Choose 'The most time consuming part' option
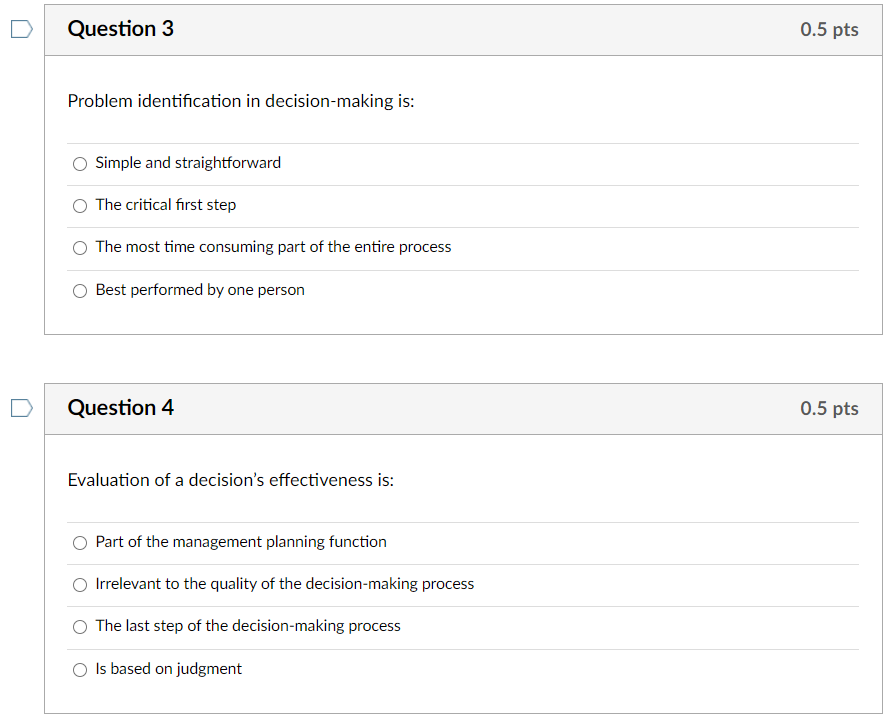The height and width of the screenshot is (725, 889). coord(79,247)
